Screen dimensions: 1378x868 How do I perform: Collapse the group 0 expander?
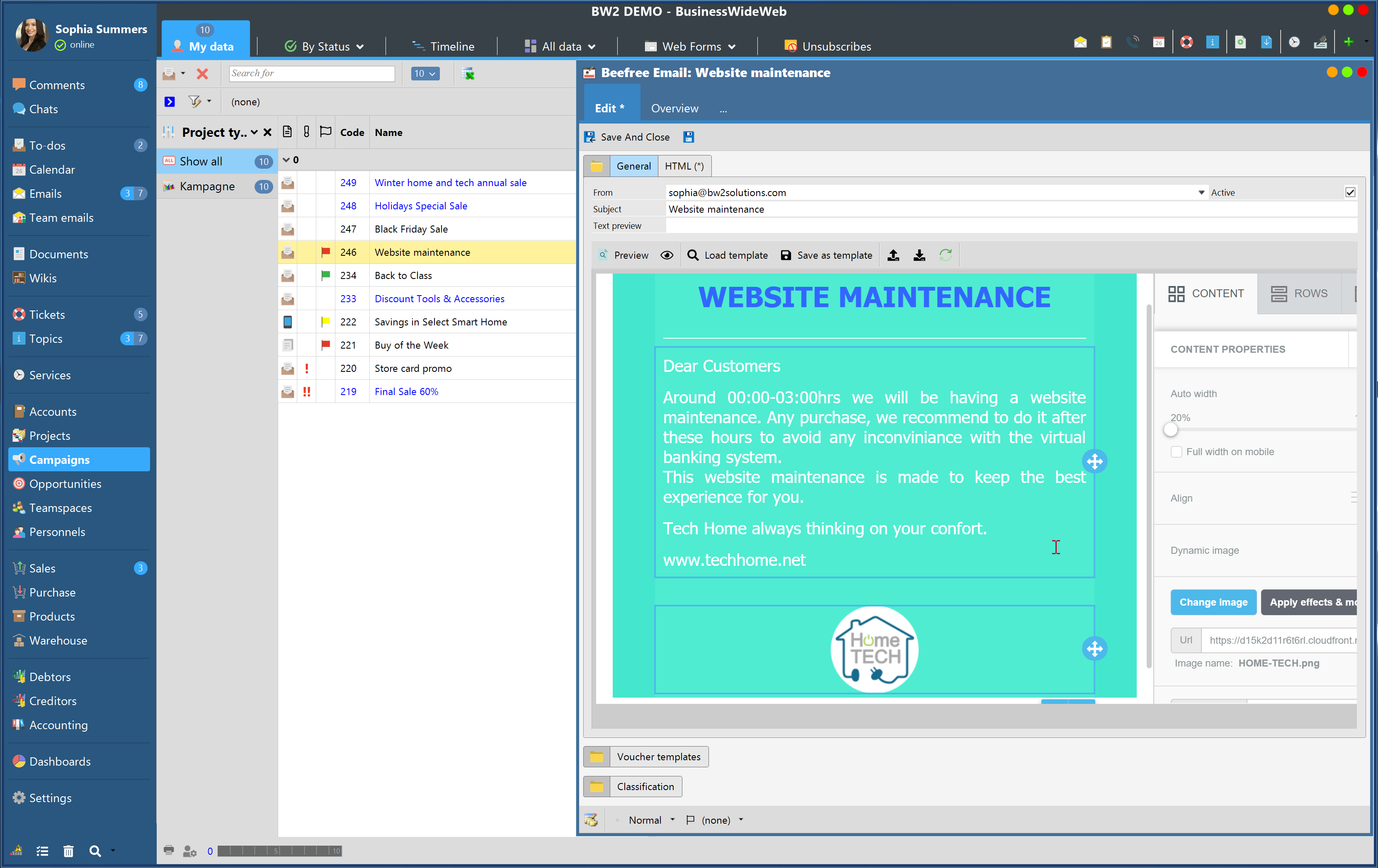tap(286, 160)
